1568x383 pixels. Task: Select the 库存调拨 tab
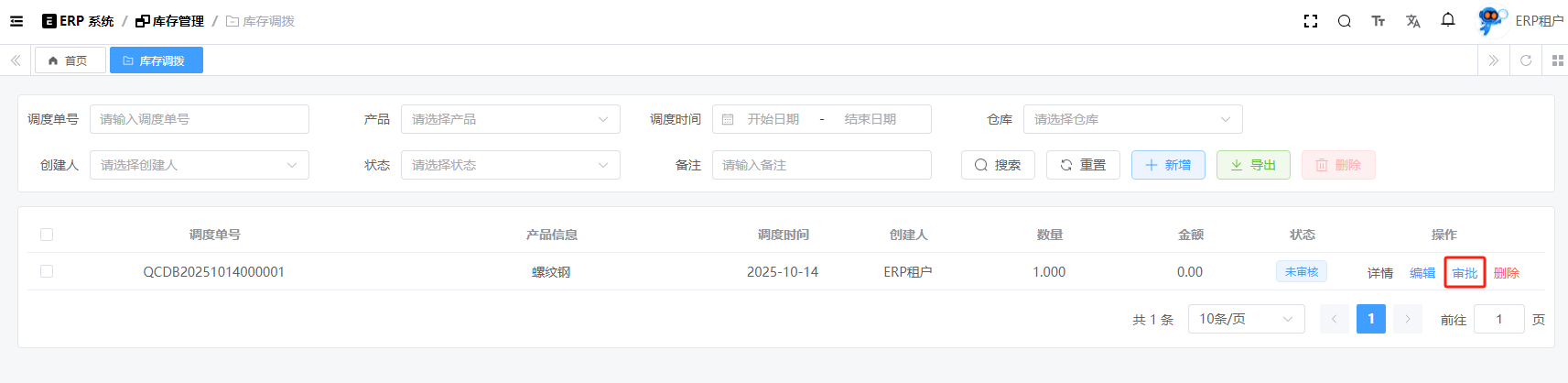[156, 60]
